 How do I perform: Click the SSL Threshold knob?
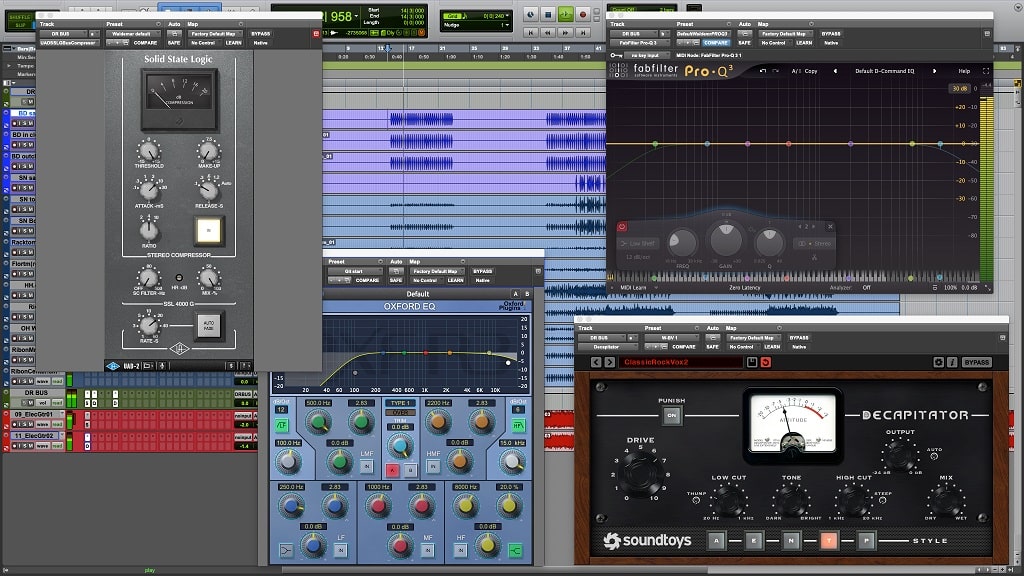[x=149, y=152]
